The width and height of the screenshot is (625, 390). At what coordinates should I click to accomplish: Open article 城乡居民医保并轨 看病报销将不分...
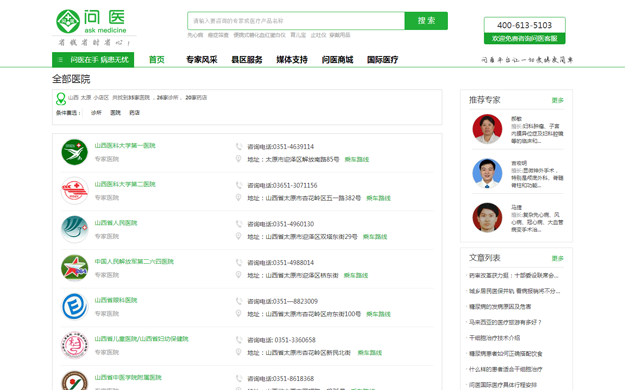[x=514, y=291]
